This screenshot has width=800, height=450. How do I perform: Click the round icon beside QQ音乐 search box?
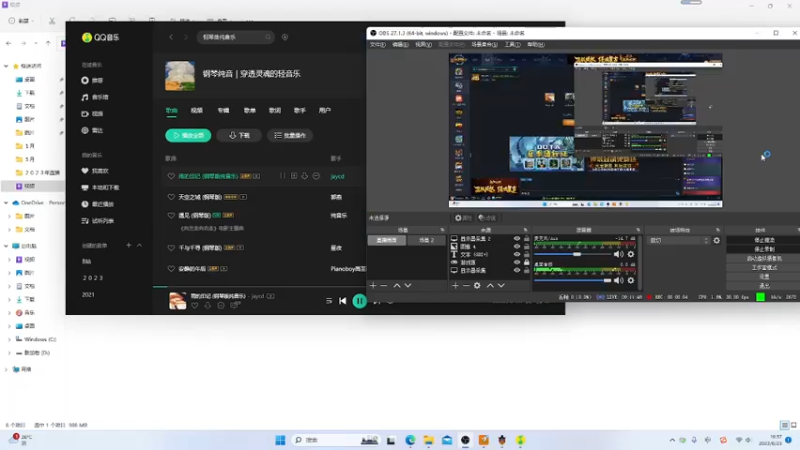pyautogui.click(x=285, y=37)
